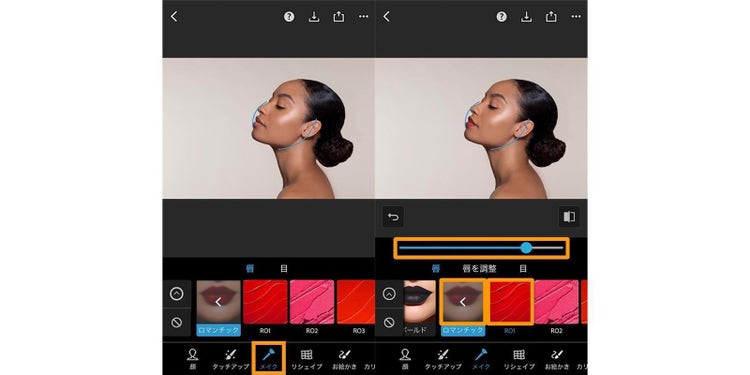This screenshot has height=375, width=750.
Task: Tap the portrait photo in right screen
Action: coord(481,128)
